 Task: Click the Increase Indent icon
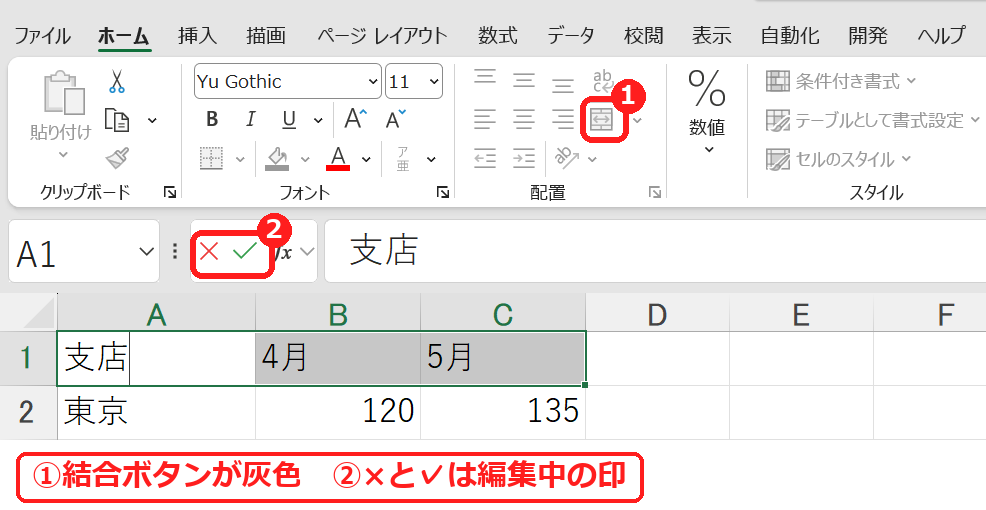[523, 158]
